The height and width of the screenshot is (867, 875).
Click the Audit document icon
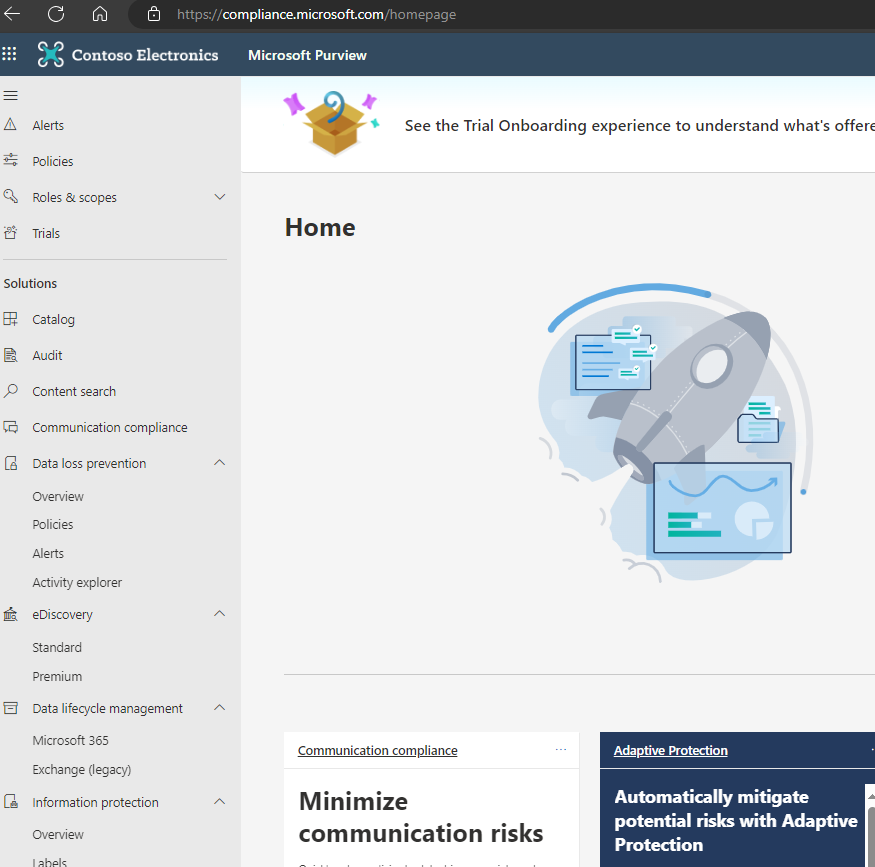pyautogui.click(x=10, y=355)
